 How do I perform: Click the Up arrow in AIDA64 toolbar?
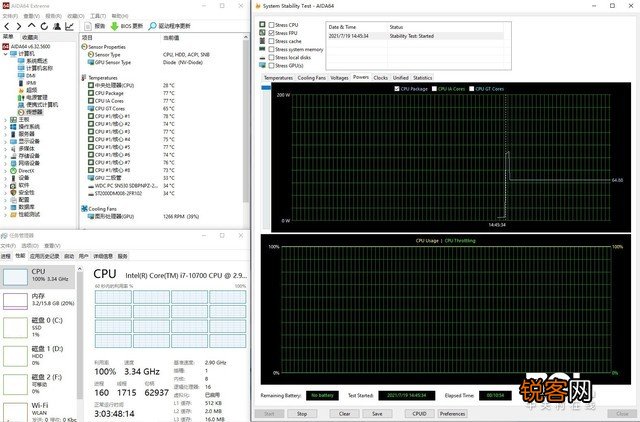pyautogui.click(x=31, y=26)
